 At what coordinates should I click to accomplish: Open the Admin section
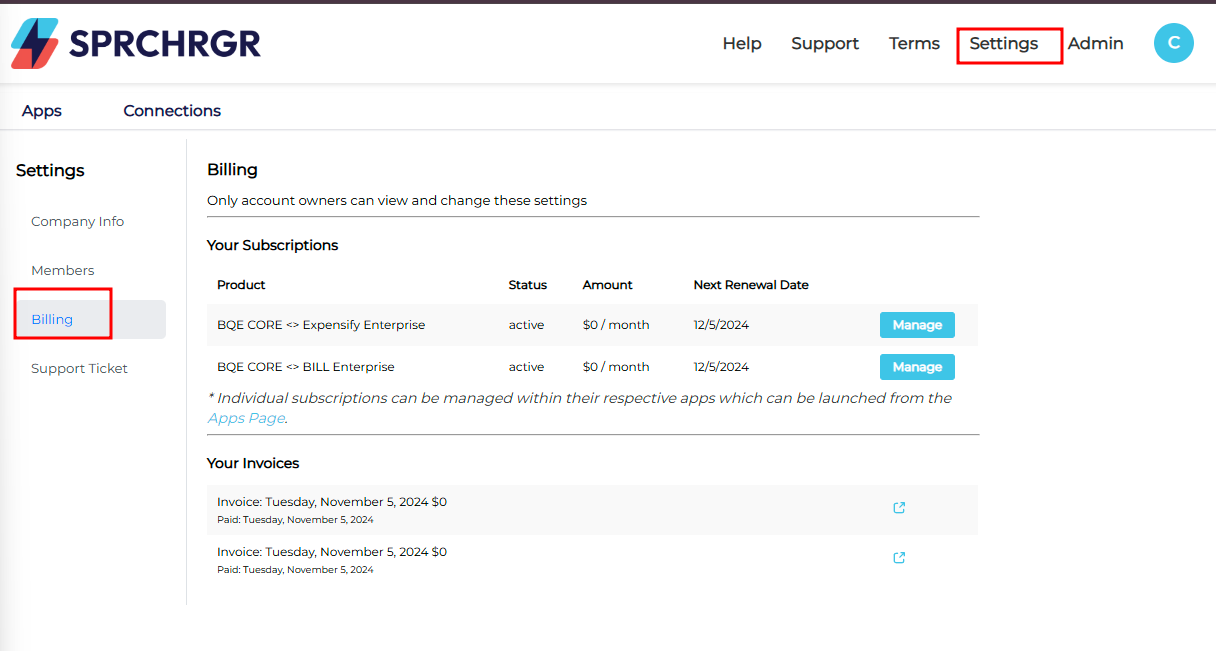point(1095,44)
